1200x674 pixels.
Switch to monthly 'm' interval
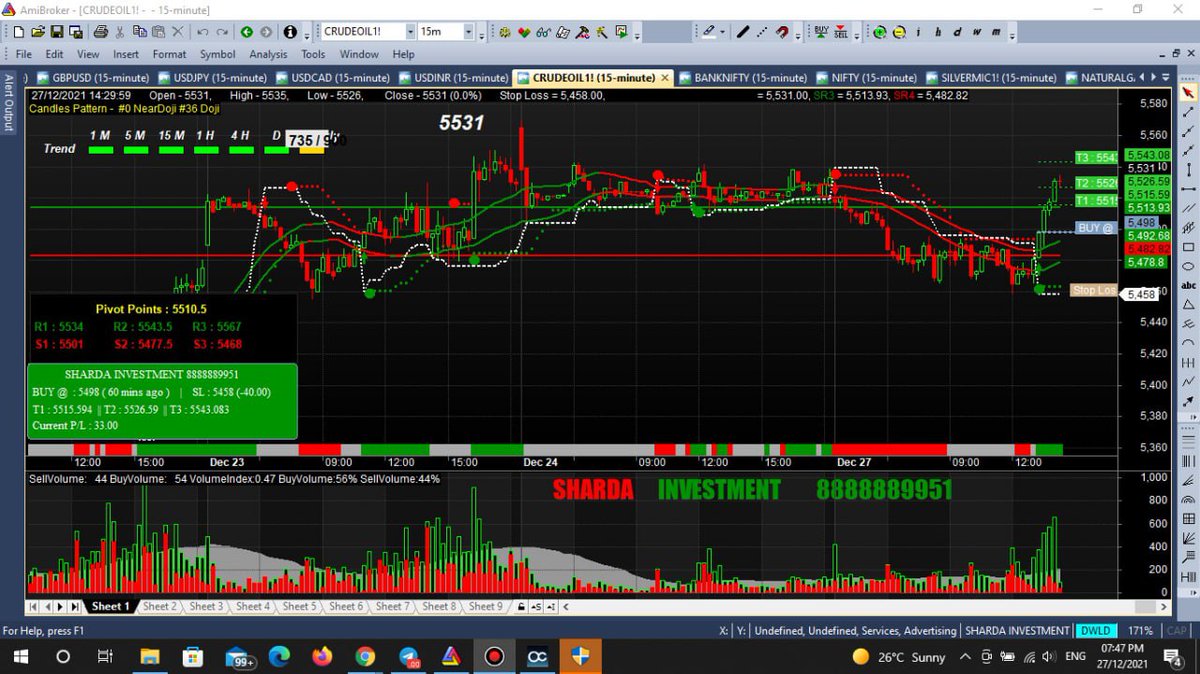[x=996, y=32]
